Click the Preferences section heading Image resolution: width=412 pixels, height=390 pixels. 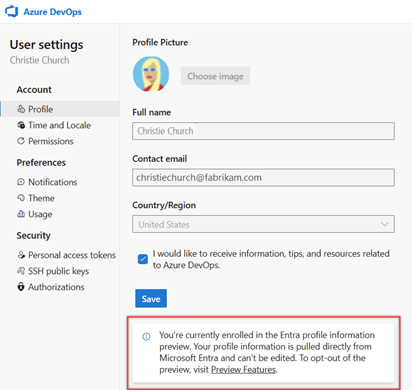pyautogui.click(x=41, y=163)
